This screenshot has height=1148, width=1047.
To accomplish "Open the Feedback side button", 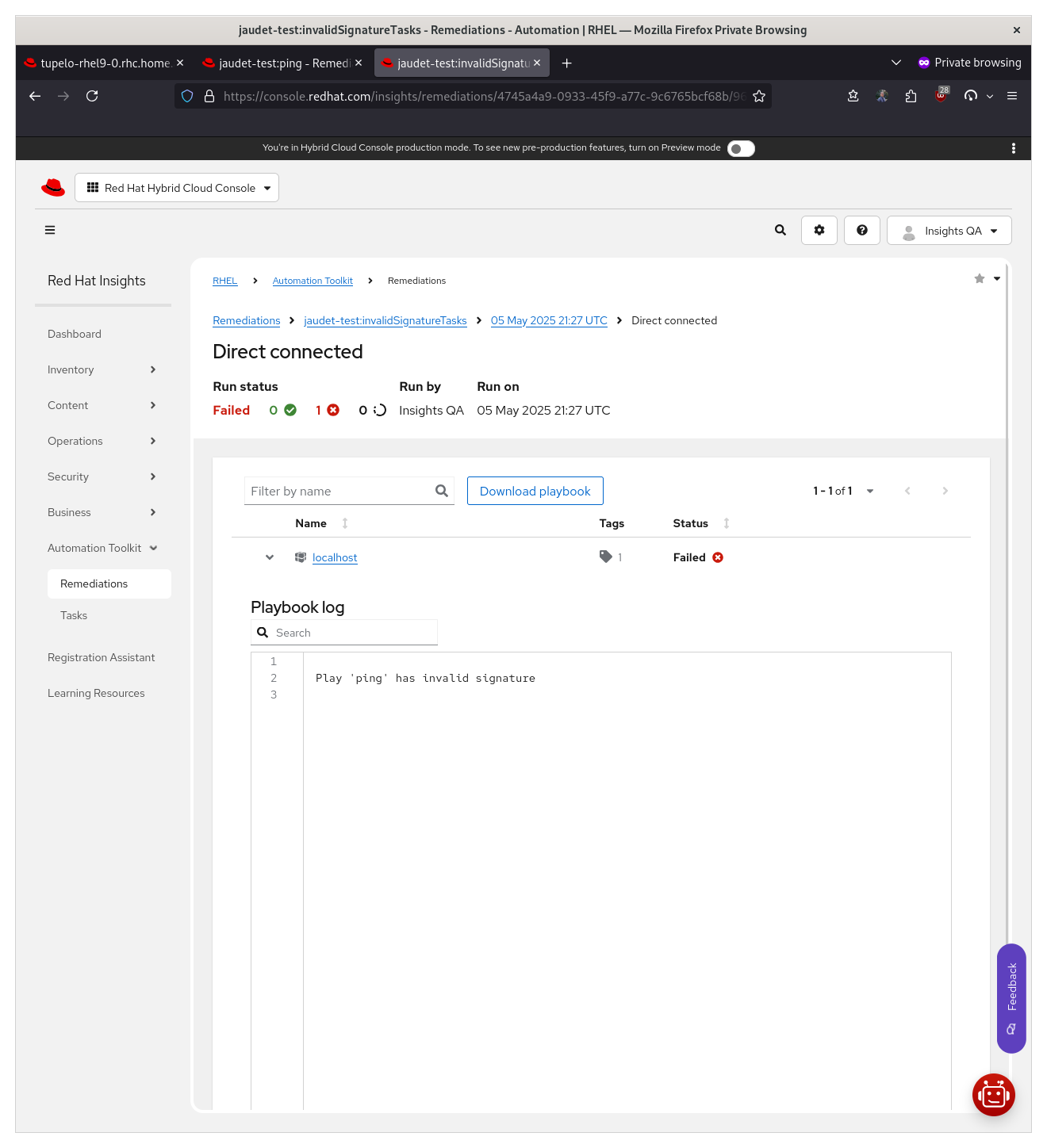I will pyautogui.click(x=1011, y=998).
